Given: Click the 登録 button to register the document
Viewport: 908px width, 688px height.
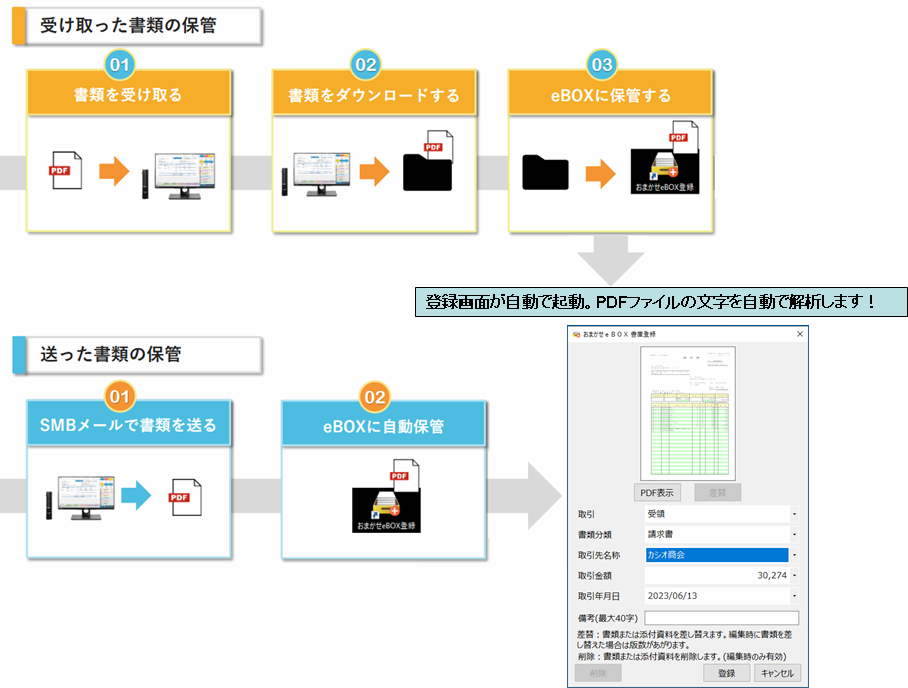Looking at the screenshot, I should click(x=726, y=673).
